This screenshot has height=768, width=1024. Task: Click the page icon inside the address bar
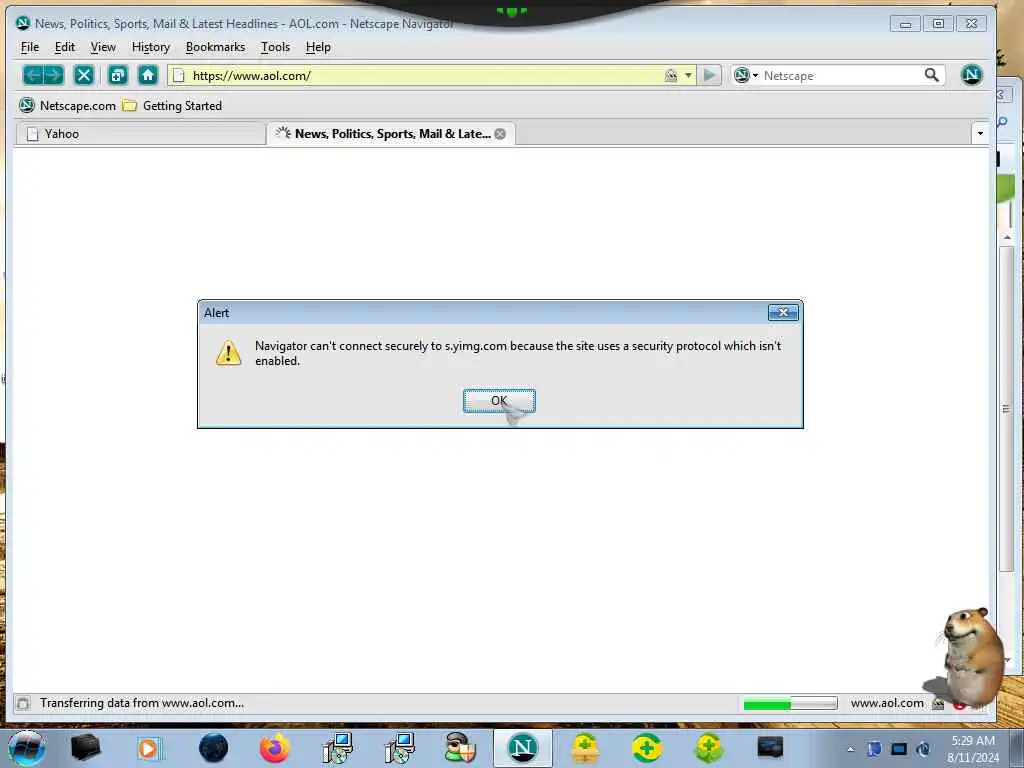coord(179,76)
